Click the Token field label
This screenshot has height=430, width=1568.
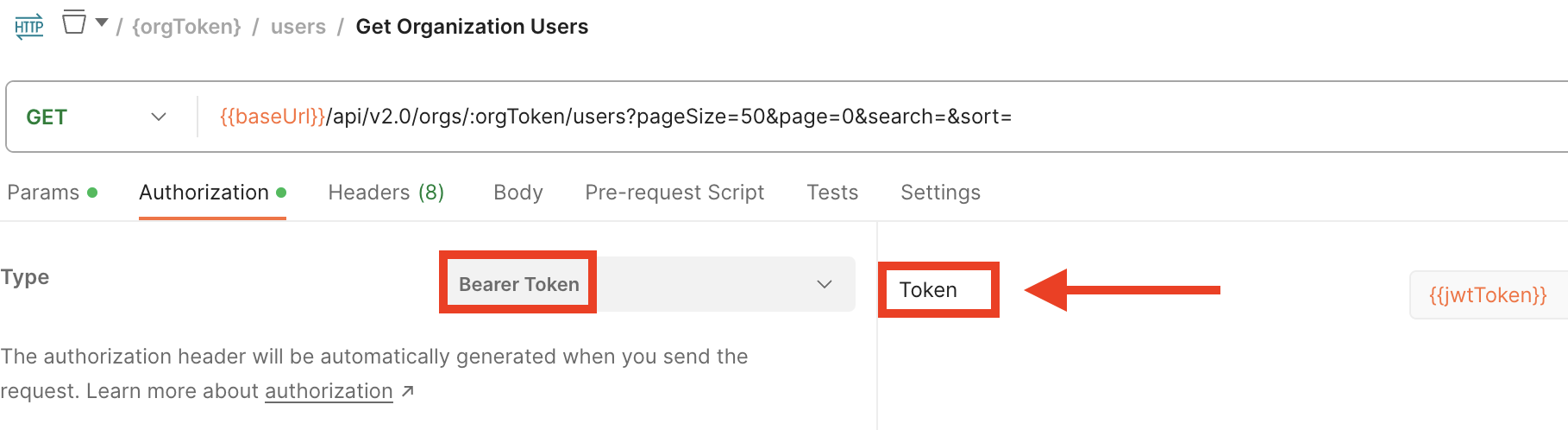tap(928, 290)
